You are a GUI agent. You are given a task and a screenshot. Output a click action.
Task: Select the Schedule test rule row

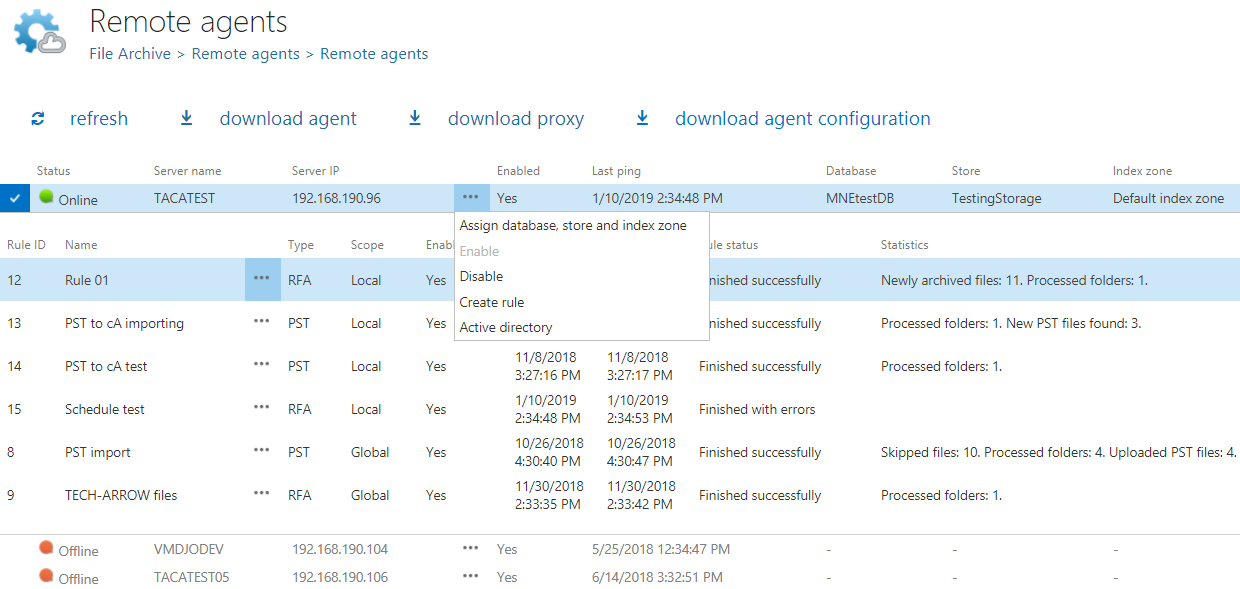[105, 409]
